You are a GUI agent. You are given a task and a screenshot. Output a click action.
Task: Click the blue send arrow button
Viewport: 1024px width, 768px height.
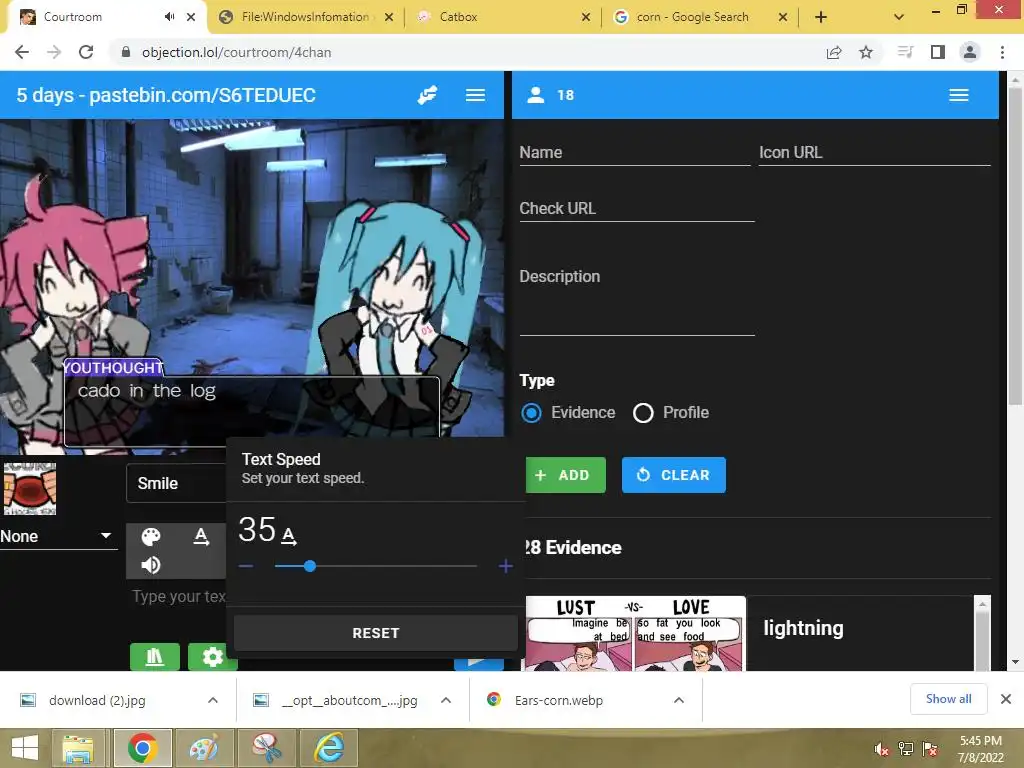[x=479, y=663]
